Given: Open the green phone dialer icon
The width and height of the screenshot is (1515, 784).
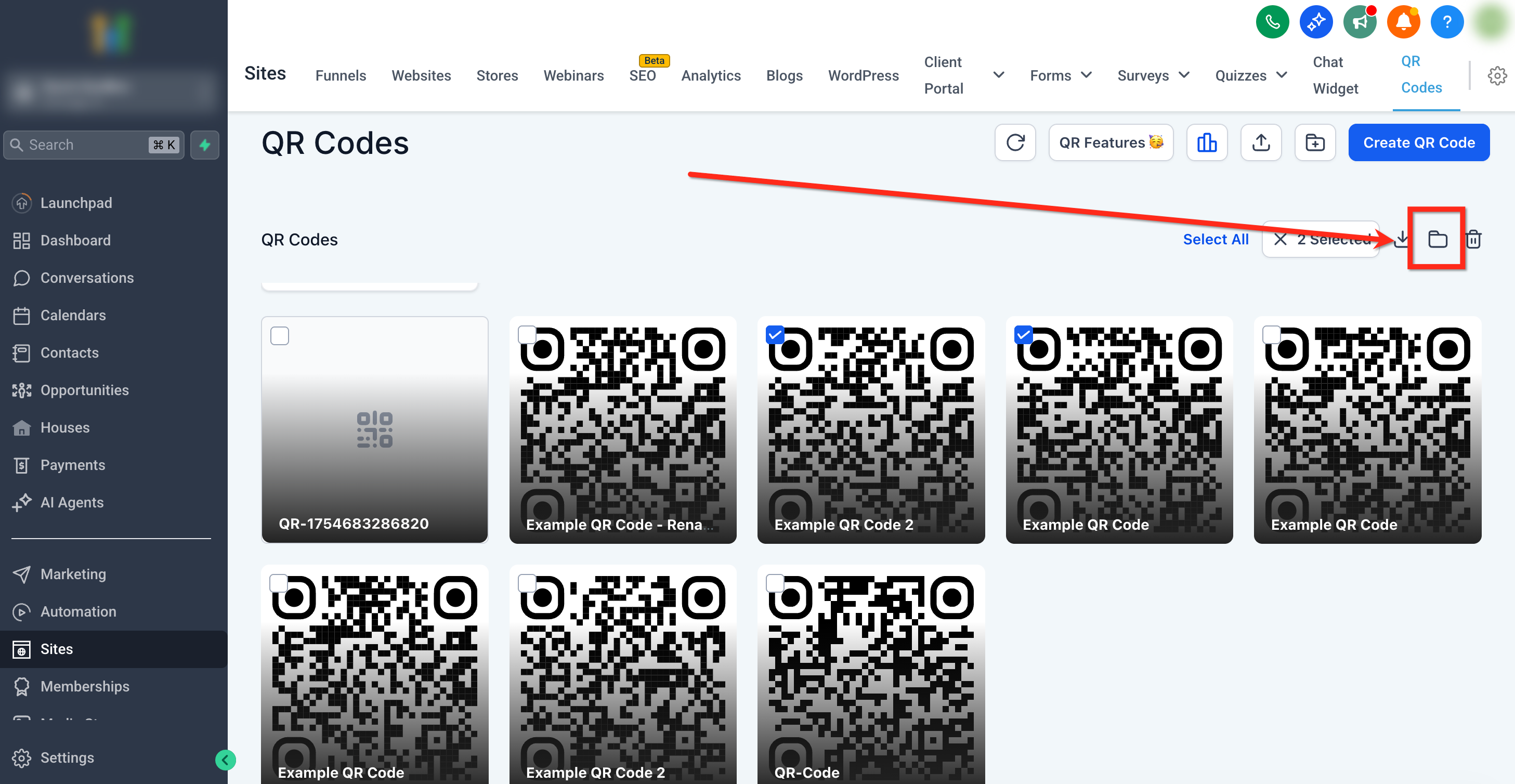Looking at the screenshot, I should pyautogui.click(x=1272, y=22).
